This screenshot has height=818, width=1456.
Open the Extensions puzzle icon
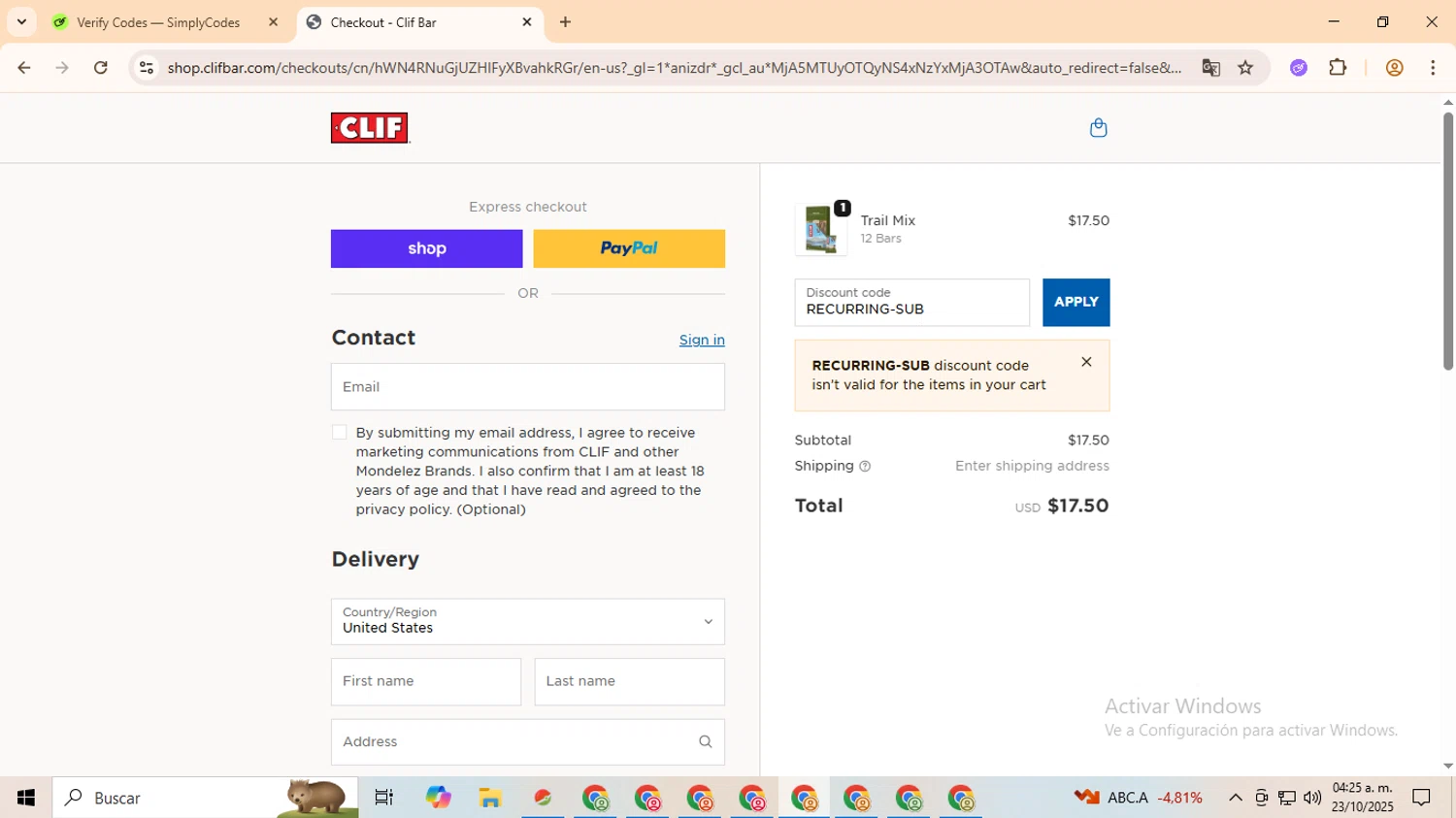coord(1338,68)
